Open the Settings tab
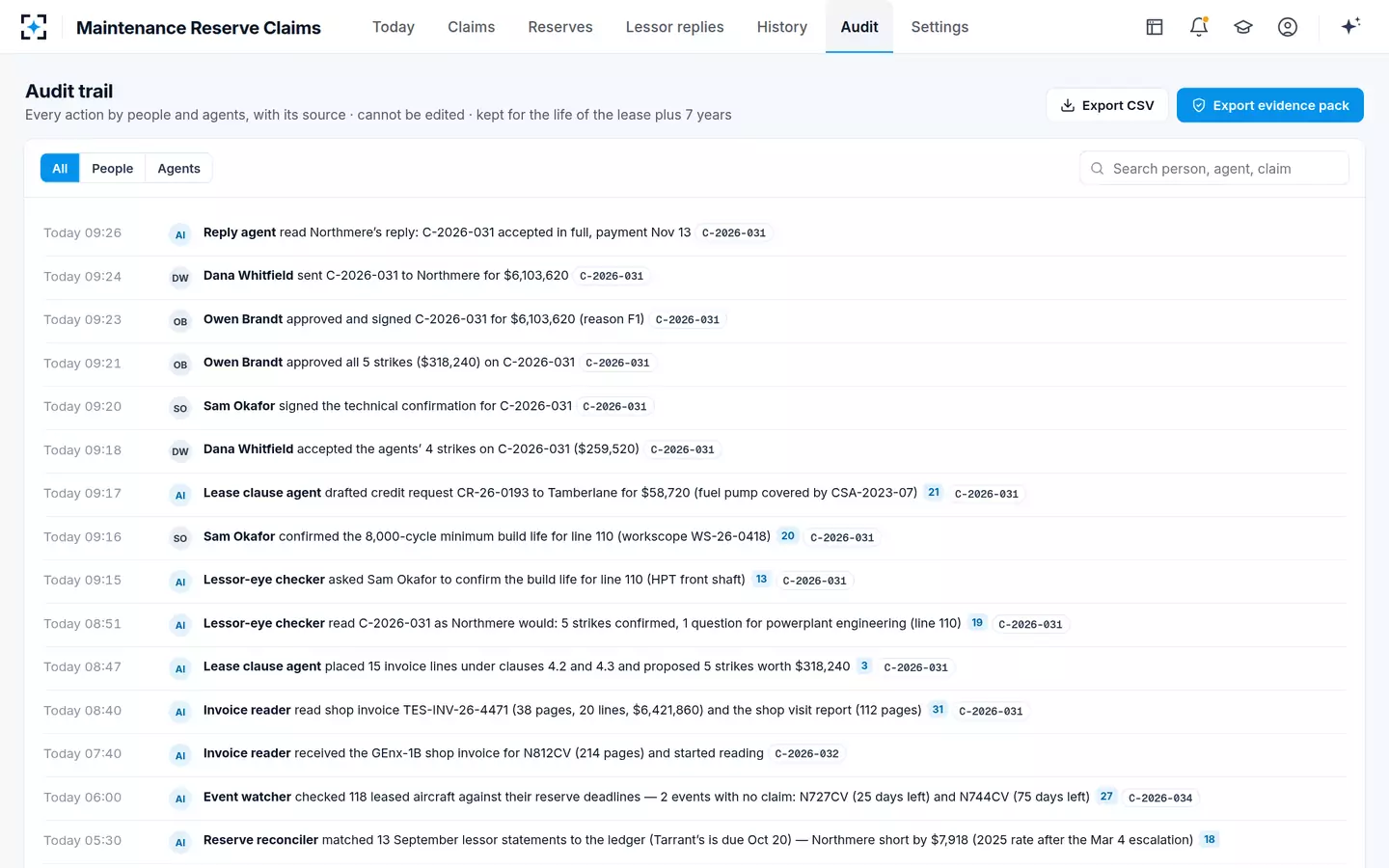1389x868 pixels. click(940, 27)
